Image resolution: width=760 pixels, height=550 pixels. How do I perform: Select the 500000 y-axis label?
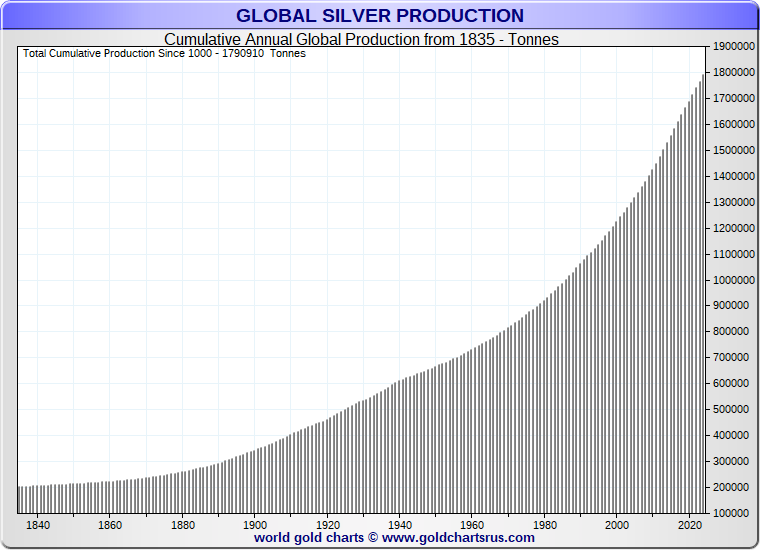click(733, 410)
